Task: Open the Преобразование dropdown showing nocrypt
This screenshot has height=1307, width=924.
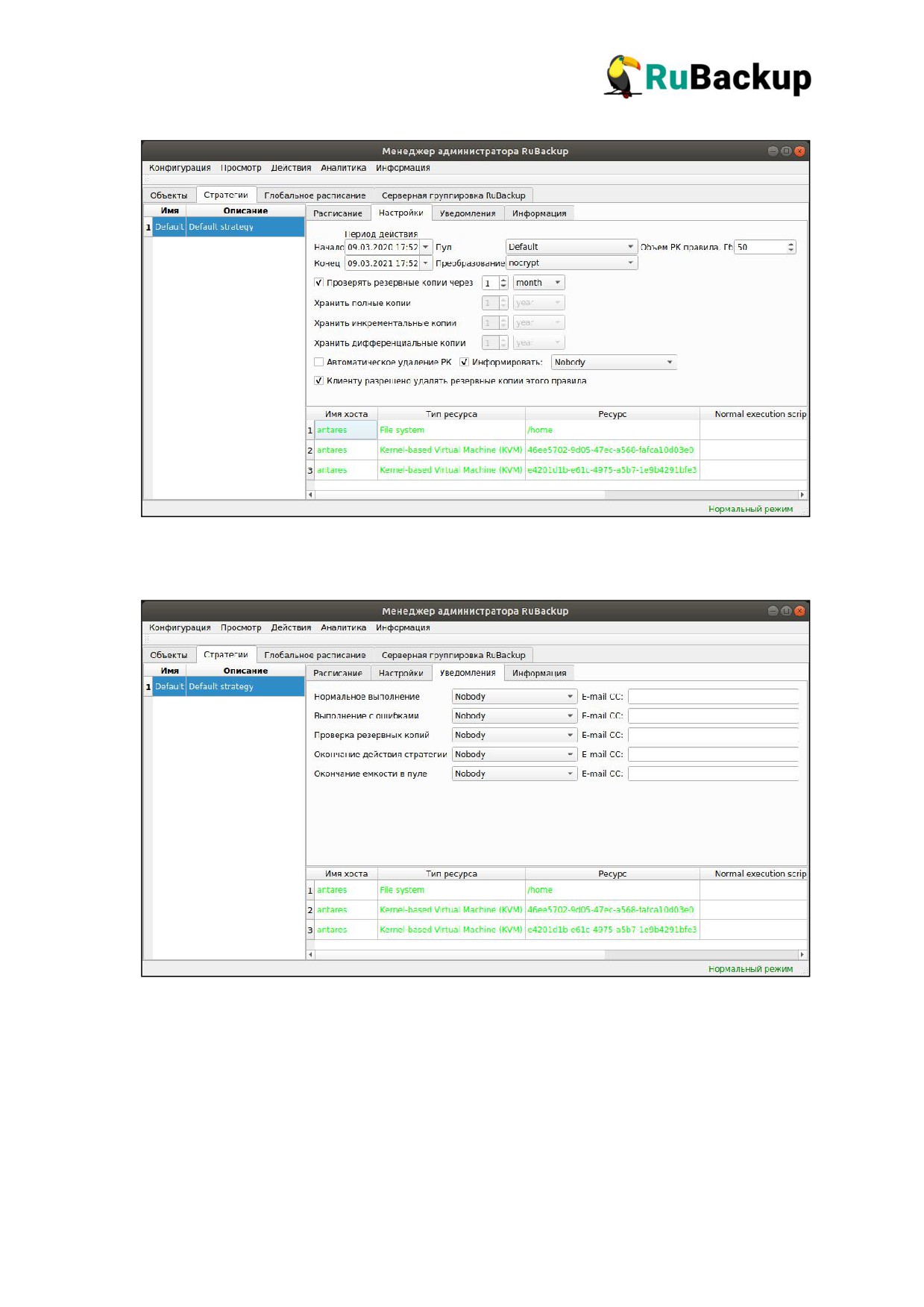Action: click(571, 263)
